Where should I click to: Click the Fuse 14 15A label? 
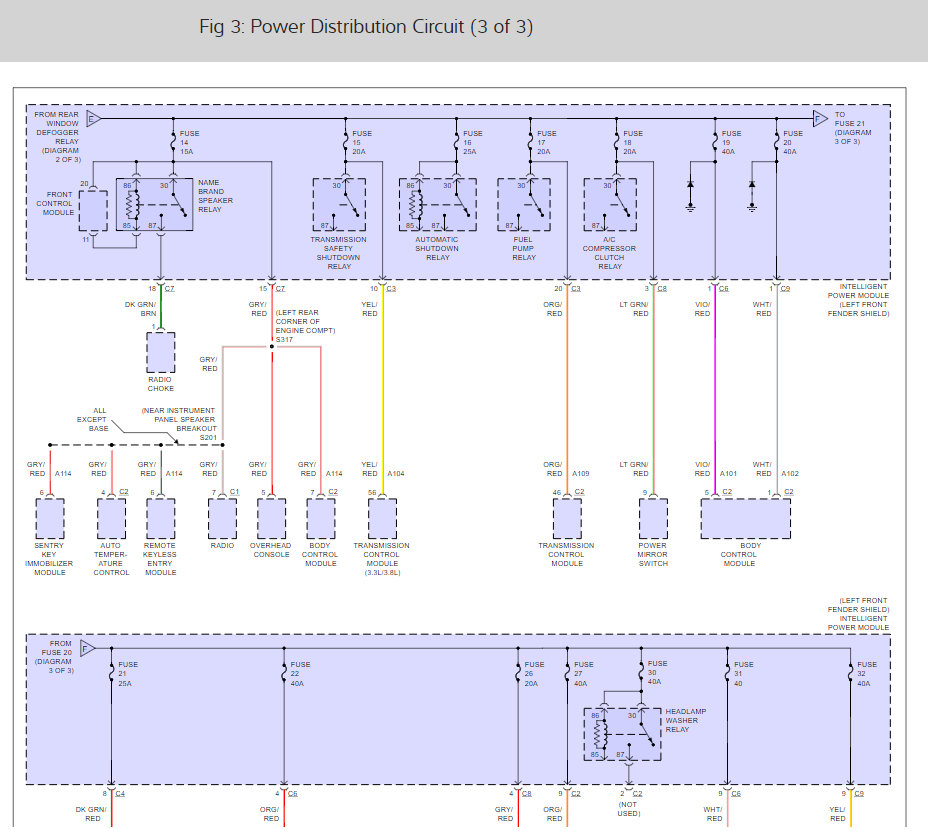coord(189,142)
